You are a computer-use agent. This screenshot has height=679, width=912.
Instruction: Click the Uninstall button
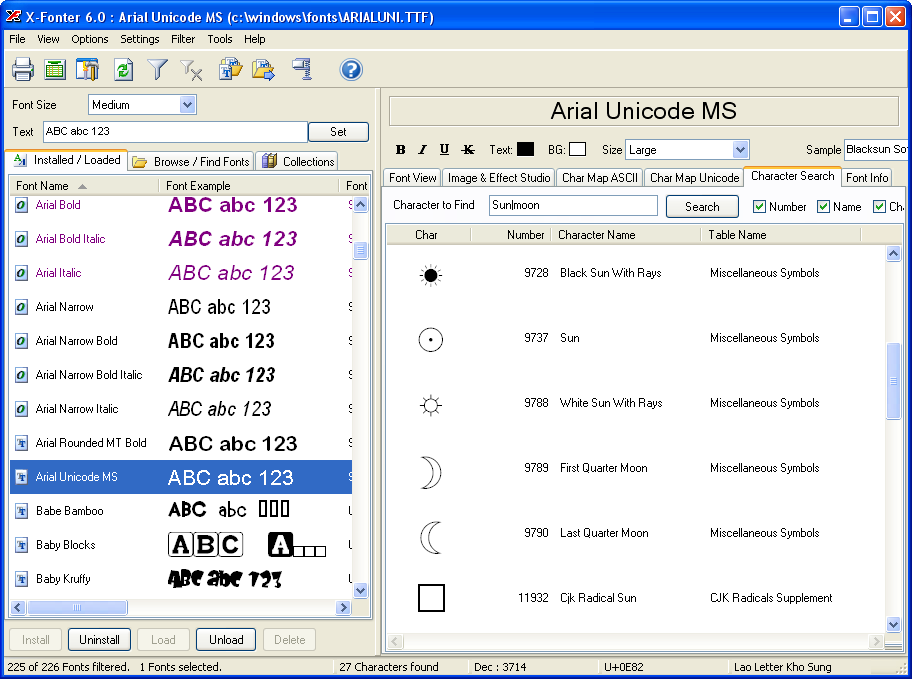pyautogui.click(x=99, y=640)
